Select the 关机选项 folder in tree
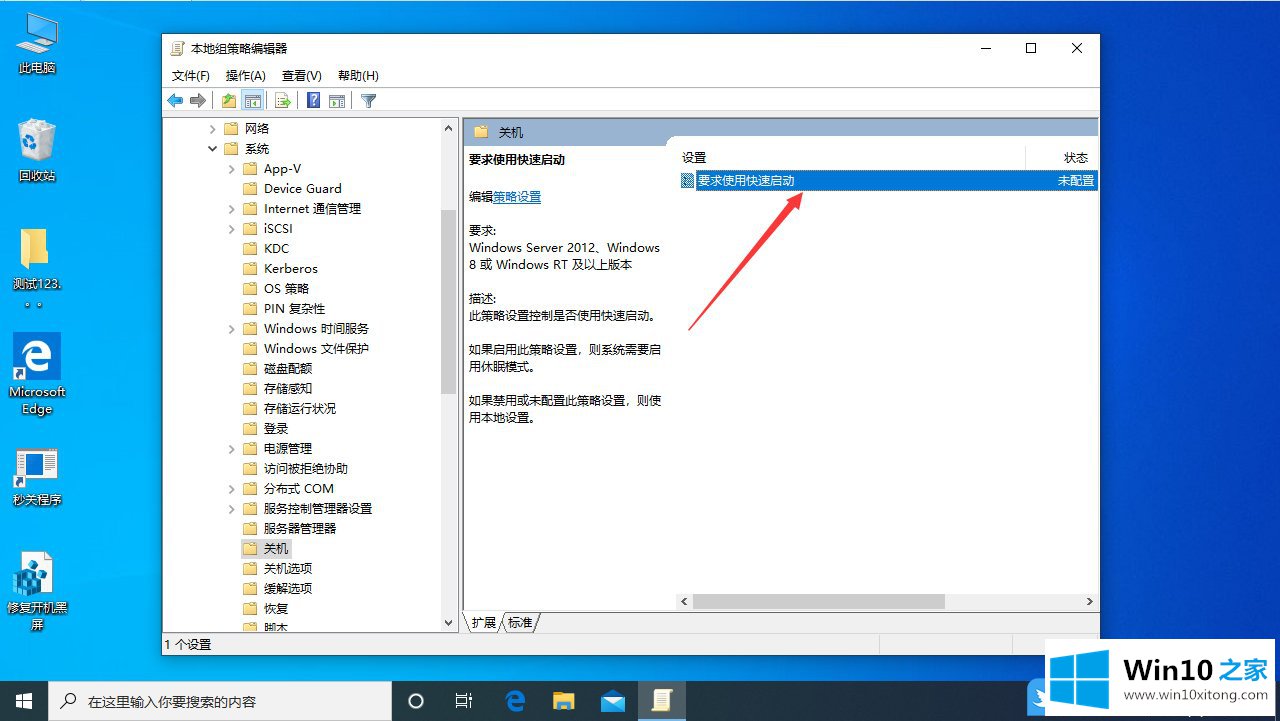1280x721 pixels. tap(287, 568)
